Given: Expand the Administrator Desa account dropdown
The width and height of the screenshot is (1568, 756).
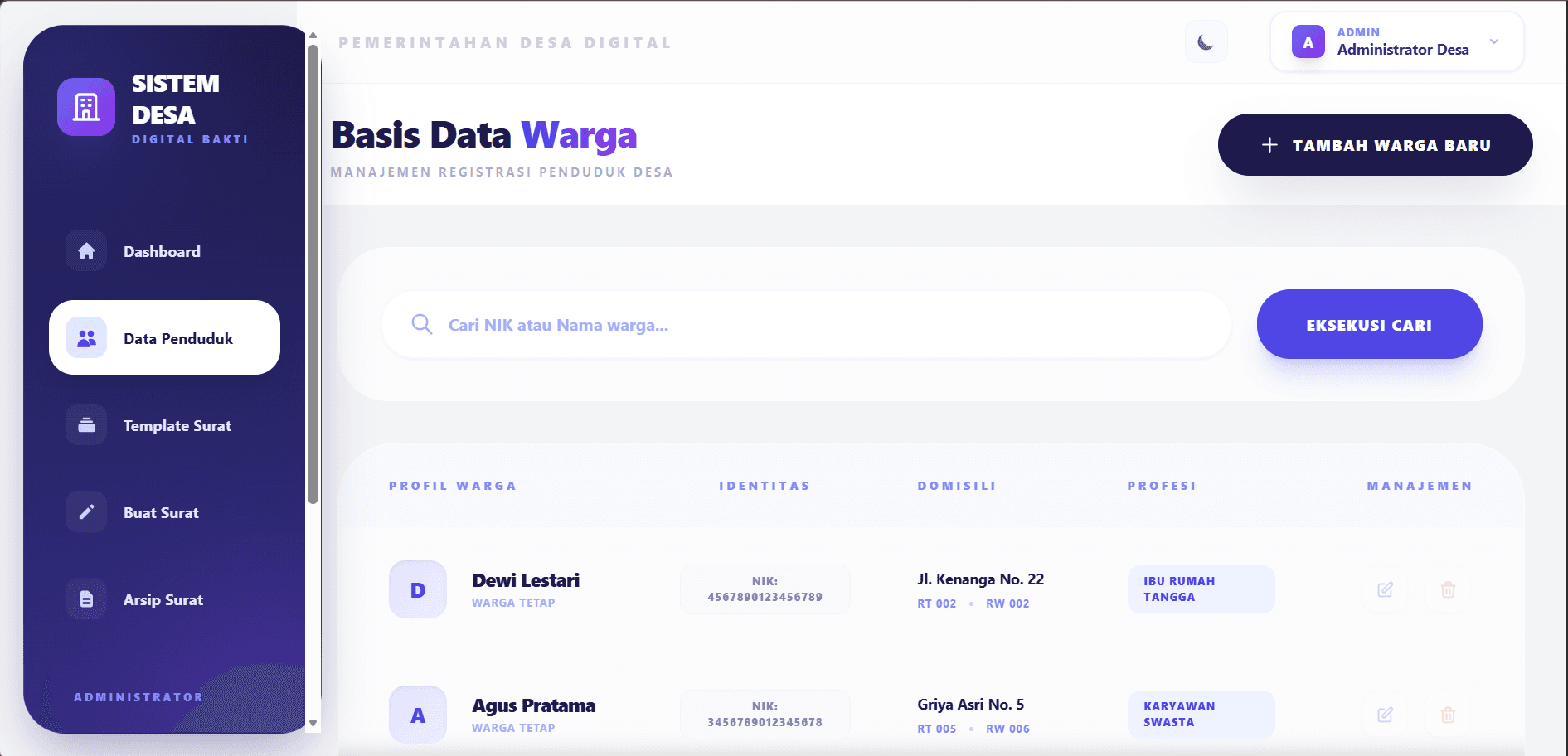Looking at the screenshot, I should [1493, 42].
